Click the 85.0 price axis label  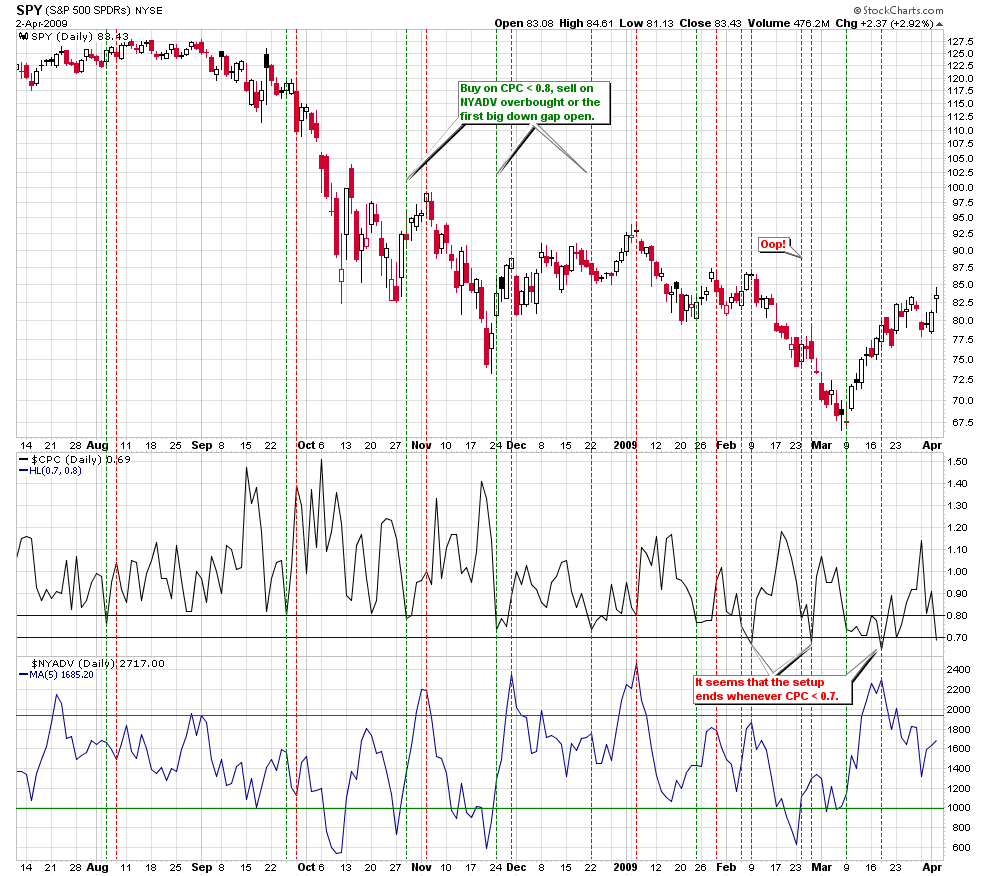[x=963, y=285]
